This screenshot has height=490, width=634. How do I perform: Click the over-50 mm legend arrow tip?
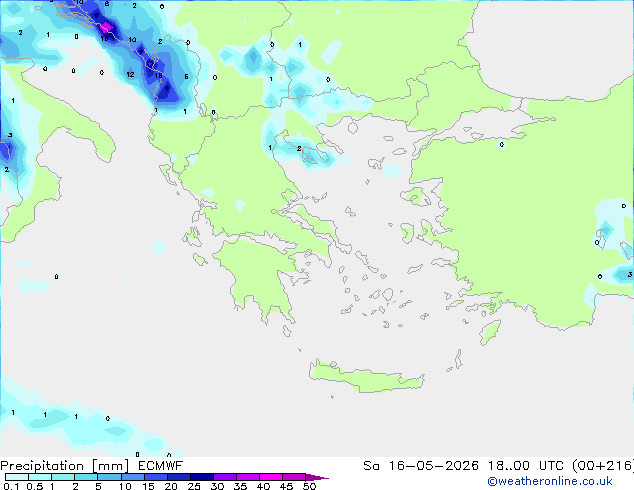click(317, 477)
